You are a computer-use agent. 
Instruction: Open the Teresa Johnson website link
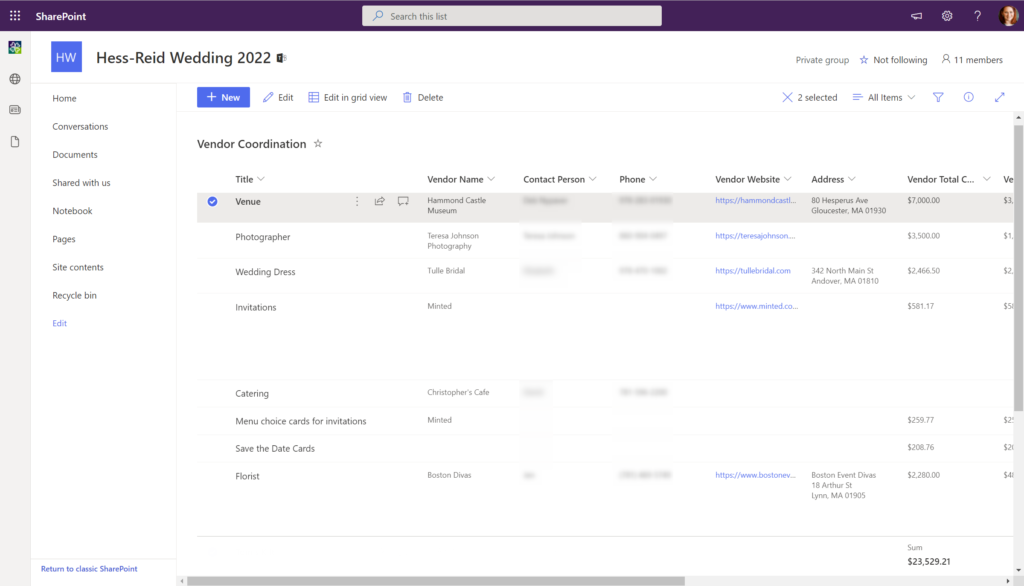pos(755,236)
